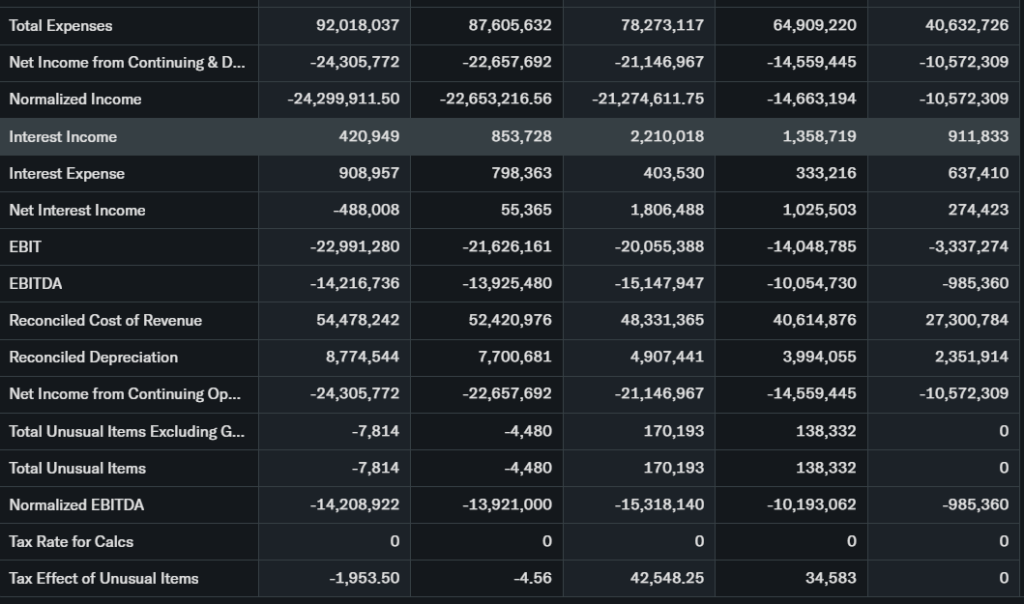Screen dimensions: 1024x604
Task: Select the Net Interest Income label
Action: (77, 210)
